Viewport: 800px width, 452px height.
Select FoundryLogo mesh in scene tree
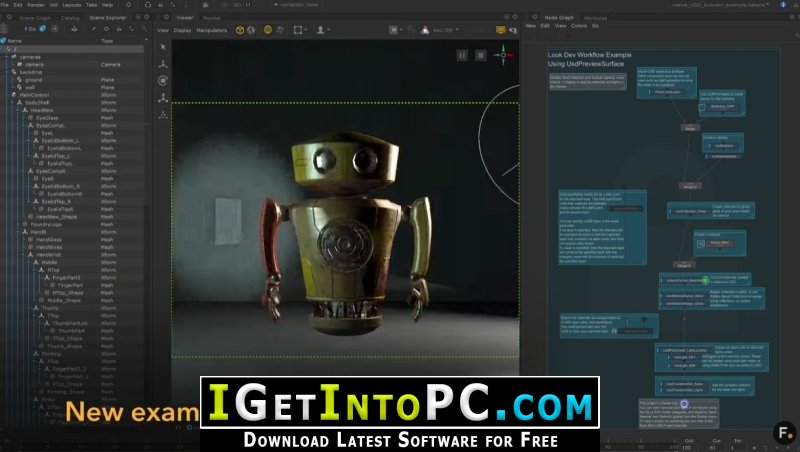[46, 224]
